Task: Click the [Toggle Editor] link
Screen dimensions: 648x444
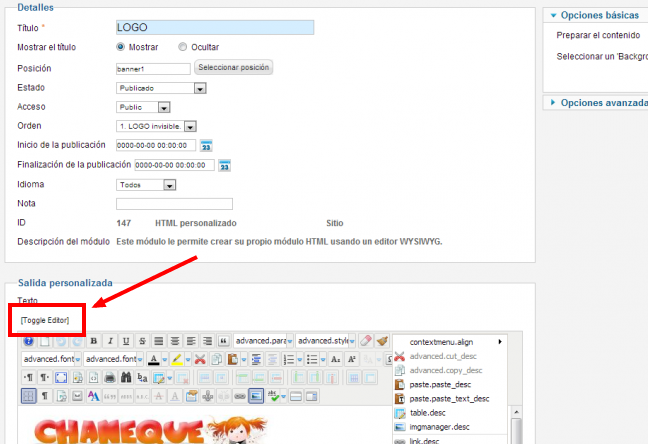Action: point(45,320)
